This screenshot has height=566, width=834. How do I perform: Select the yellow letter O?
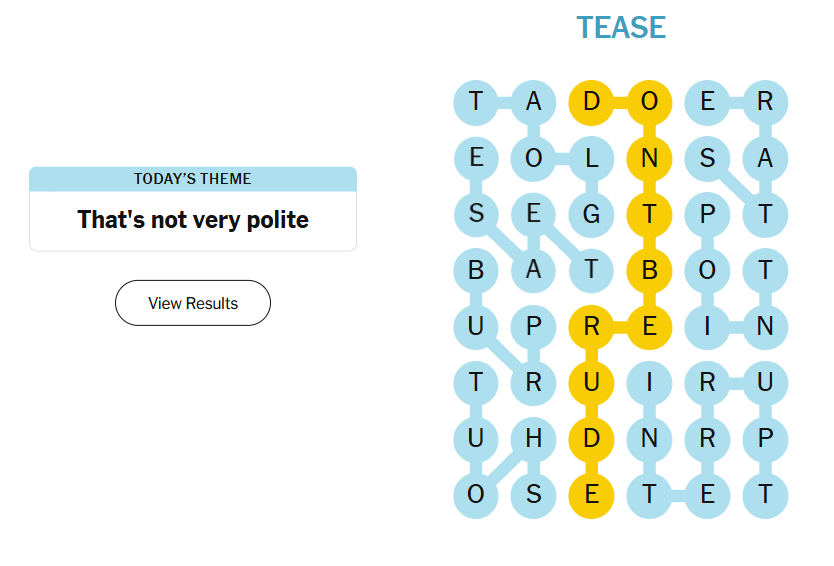coord(650,102)
